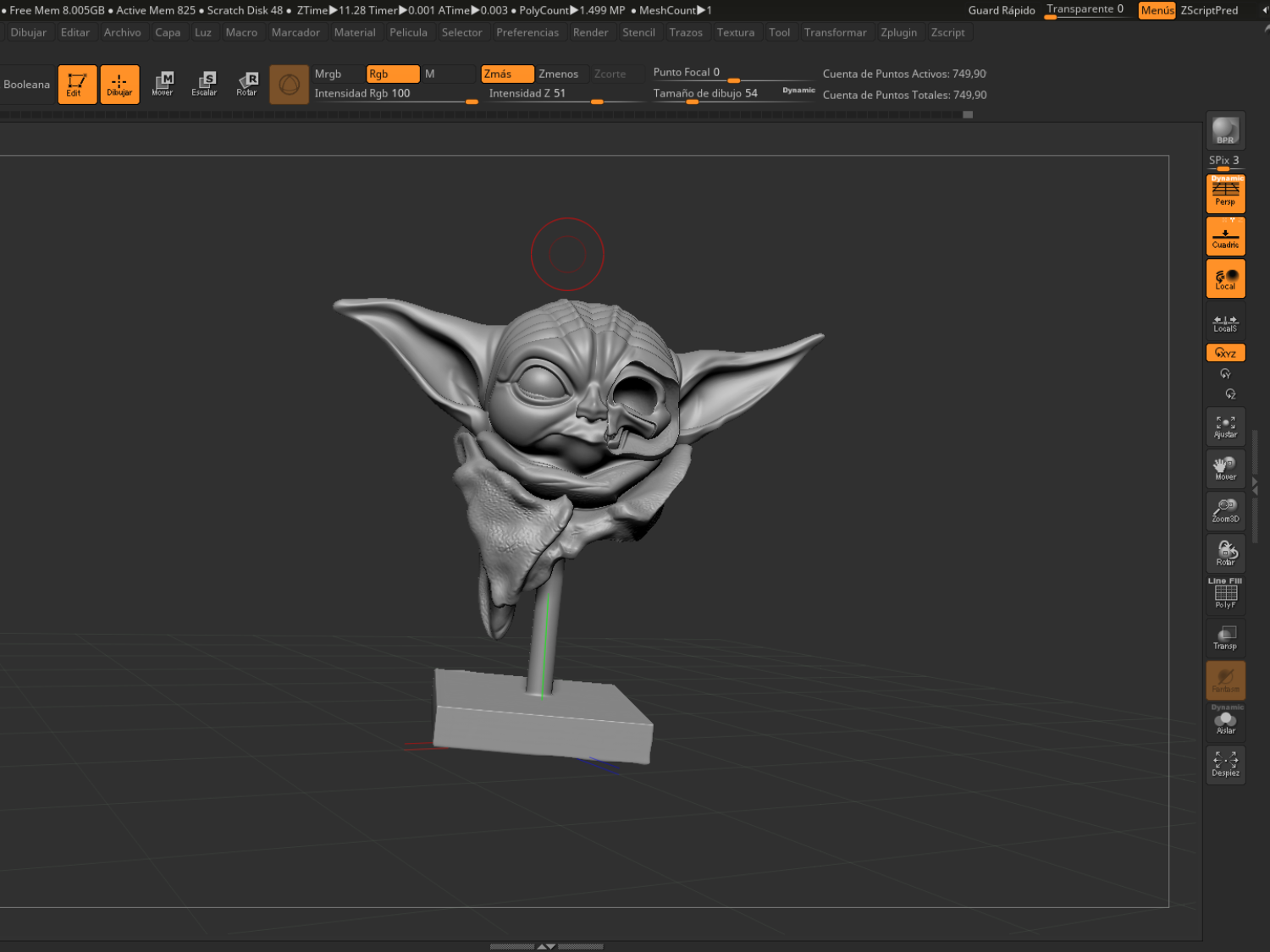The height and width of the screenshot is (952, 1270).
Task: Switch to Zmenos sculpt mode
Action: (562, 74)
